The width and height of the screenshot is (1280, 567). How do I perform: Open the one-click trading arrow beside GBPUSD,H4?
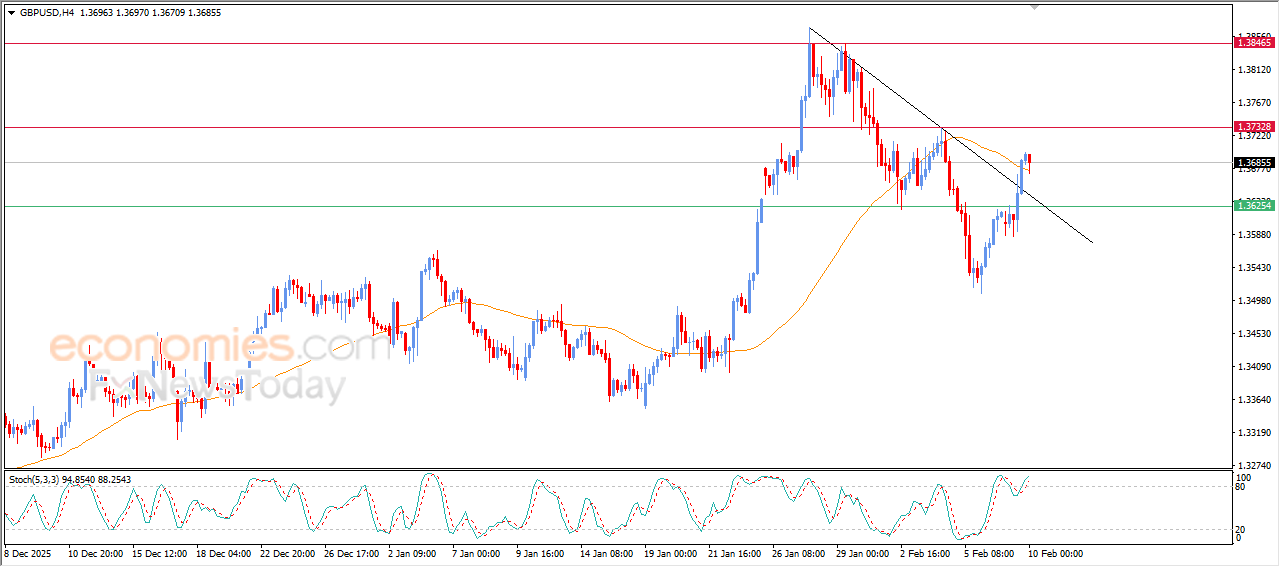click(x=11, y=13)
